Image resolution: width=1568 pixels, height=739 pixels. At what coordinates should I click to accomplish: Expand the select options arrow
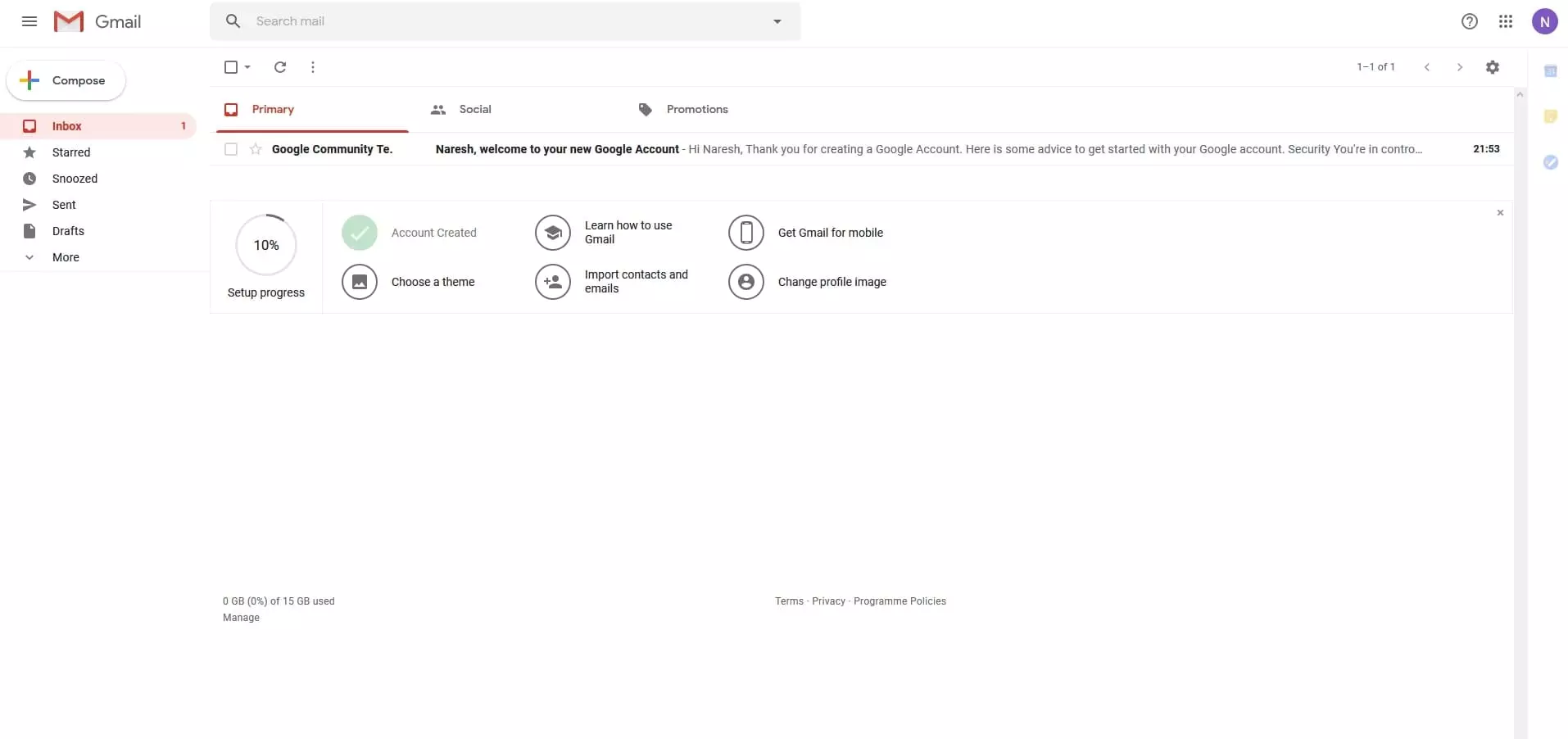pyautogui.click(x=247, y=67)
